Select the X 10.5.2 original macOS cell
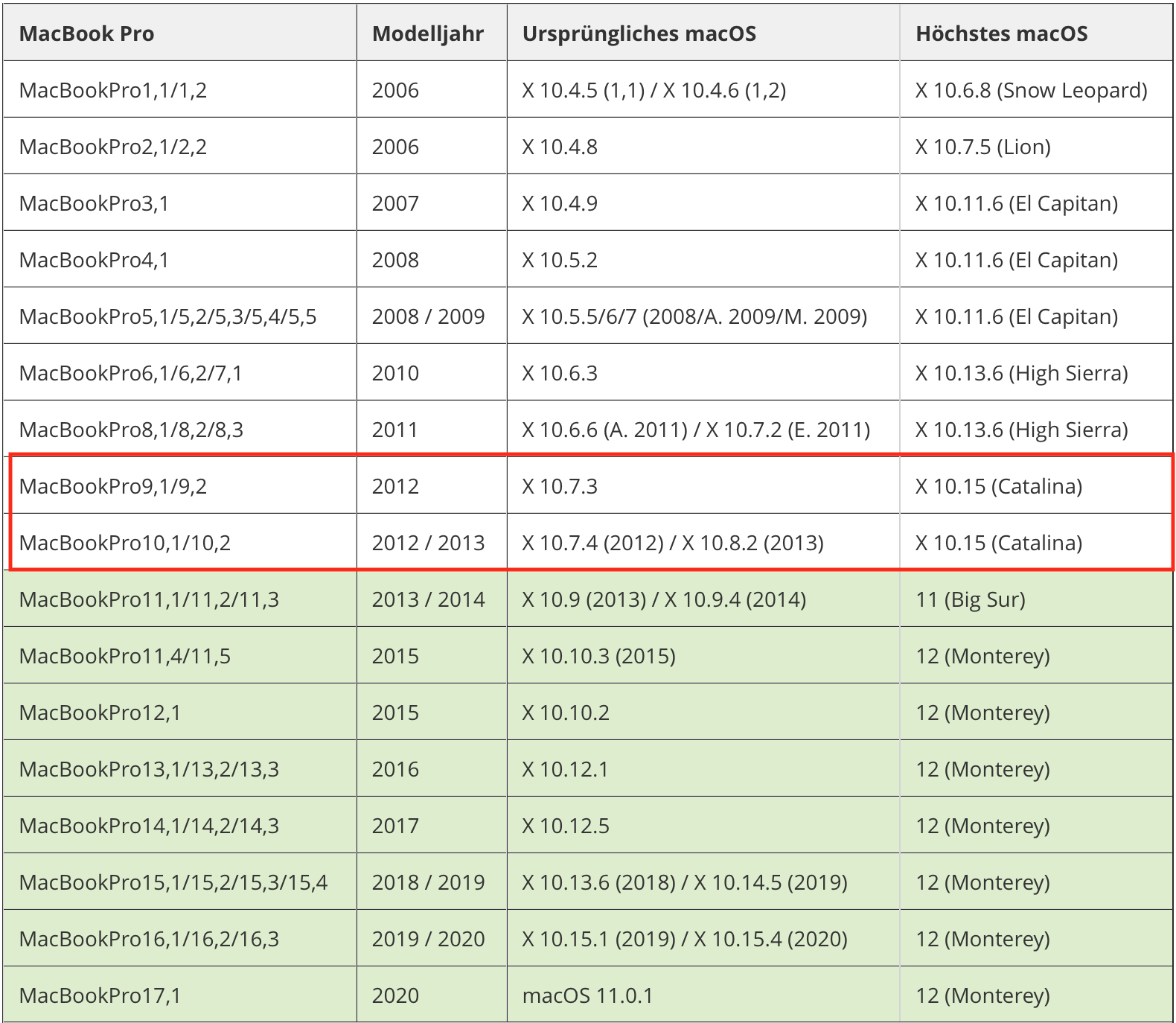Screen dimensions: 1176x1023 (x=560, y=260)
